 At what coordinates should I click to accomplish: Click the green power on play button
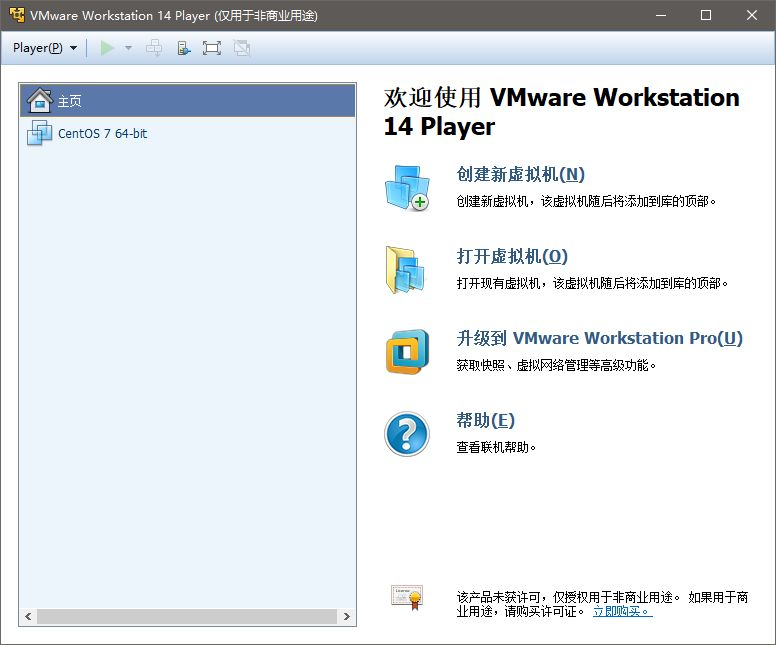click(108, 48)
